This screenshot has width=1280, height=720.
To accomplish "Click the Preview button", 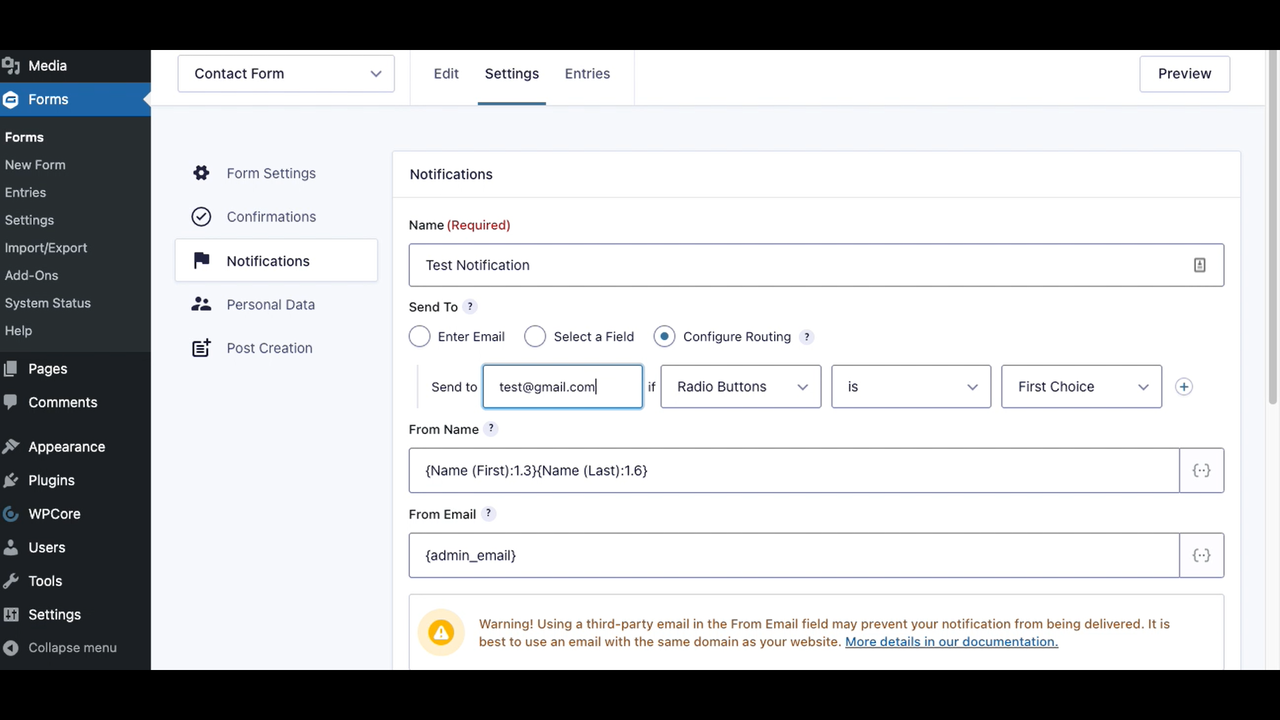I will click(1184, 73).
